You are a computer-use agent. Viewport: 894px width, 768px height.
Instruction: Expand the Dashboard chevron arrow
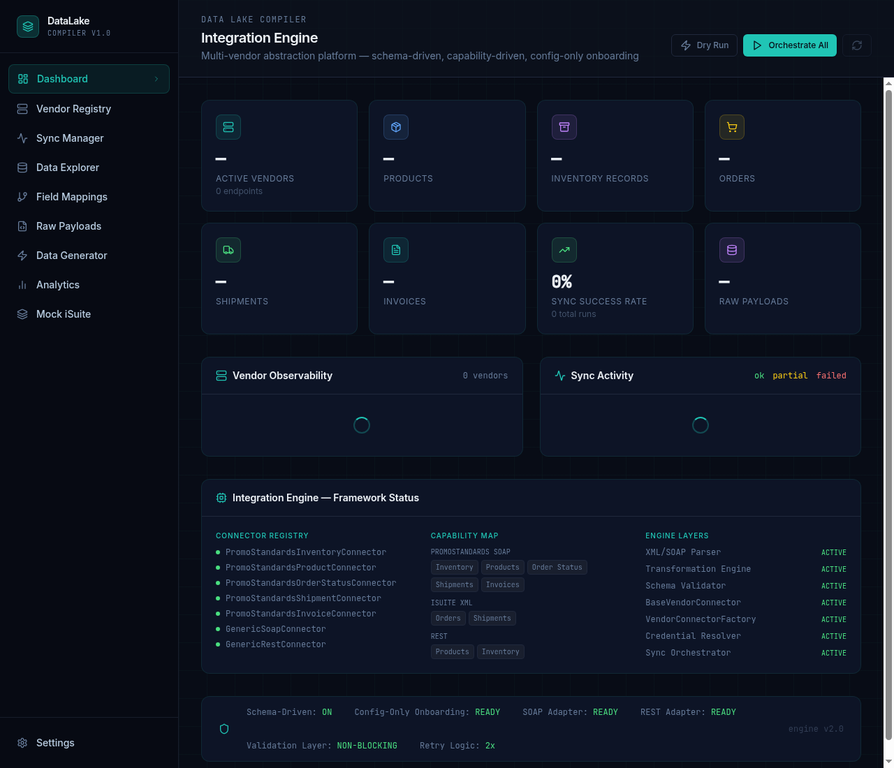pyautogui.click(x=156, y=79)
